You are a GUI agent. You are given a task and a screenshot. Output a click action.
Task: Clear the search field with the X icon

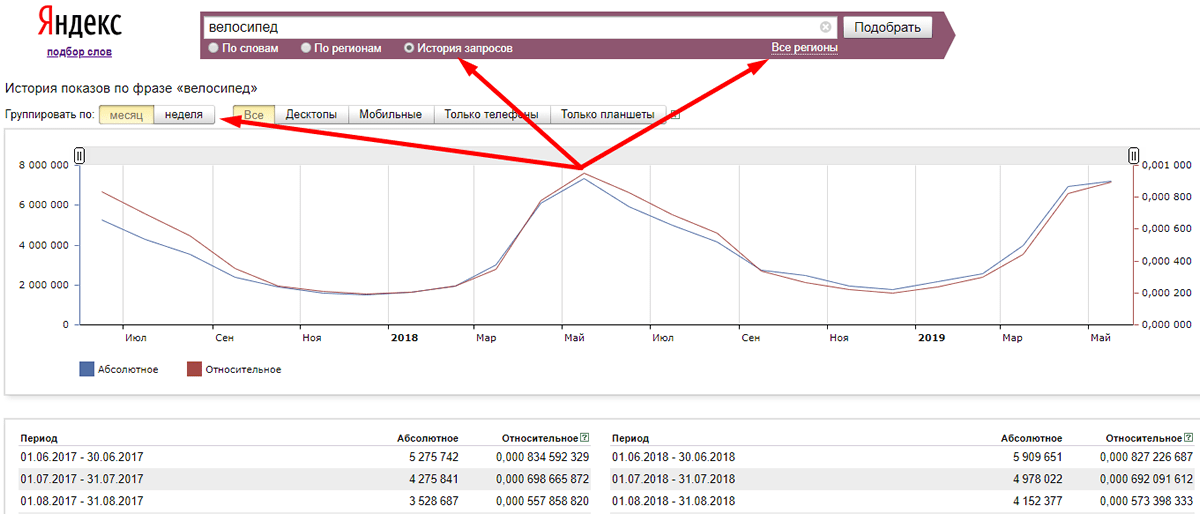[825, 27]
